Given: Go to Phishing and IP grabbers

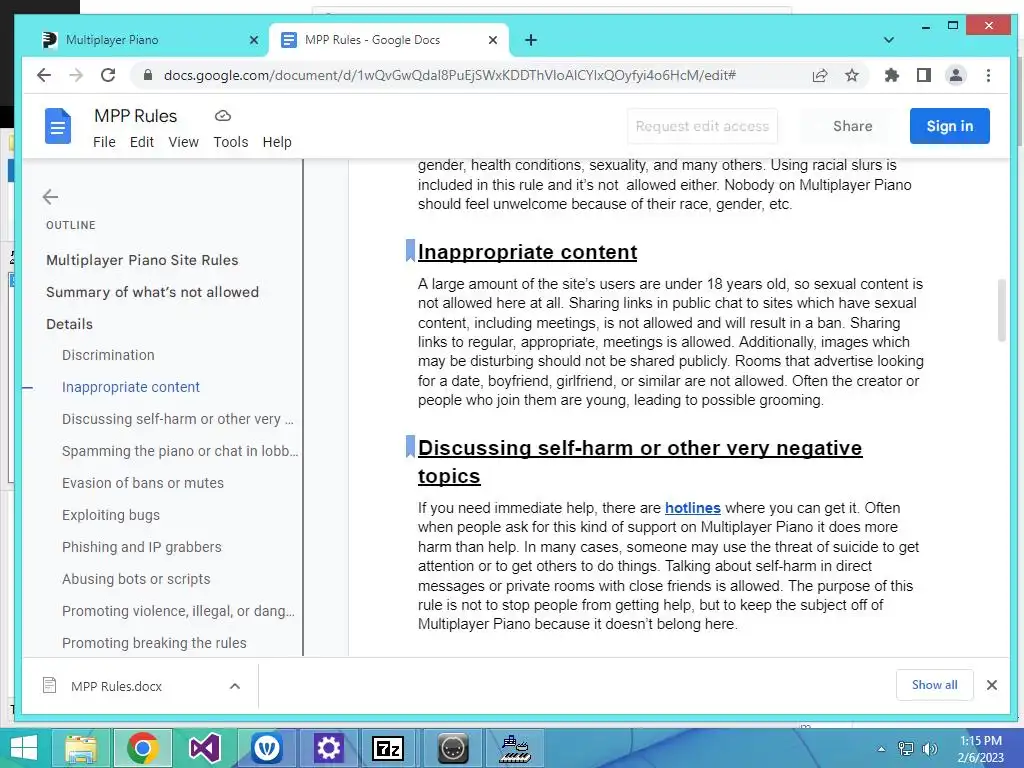Looking at the screenshot, I should point(142,547).
